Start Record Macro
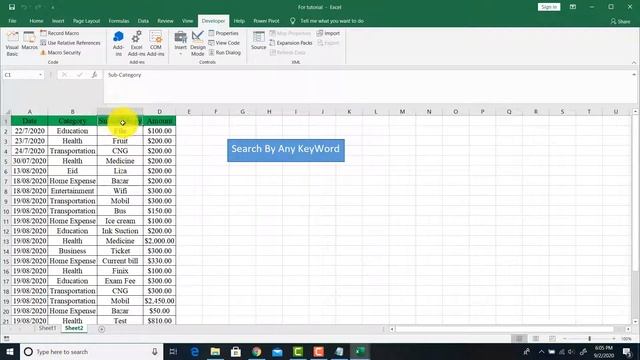The width and height of the screenshot is (640, 360). click(x=60, y=33)
